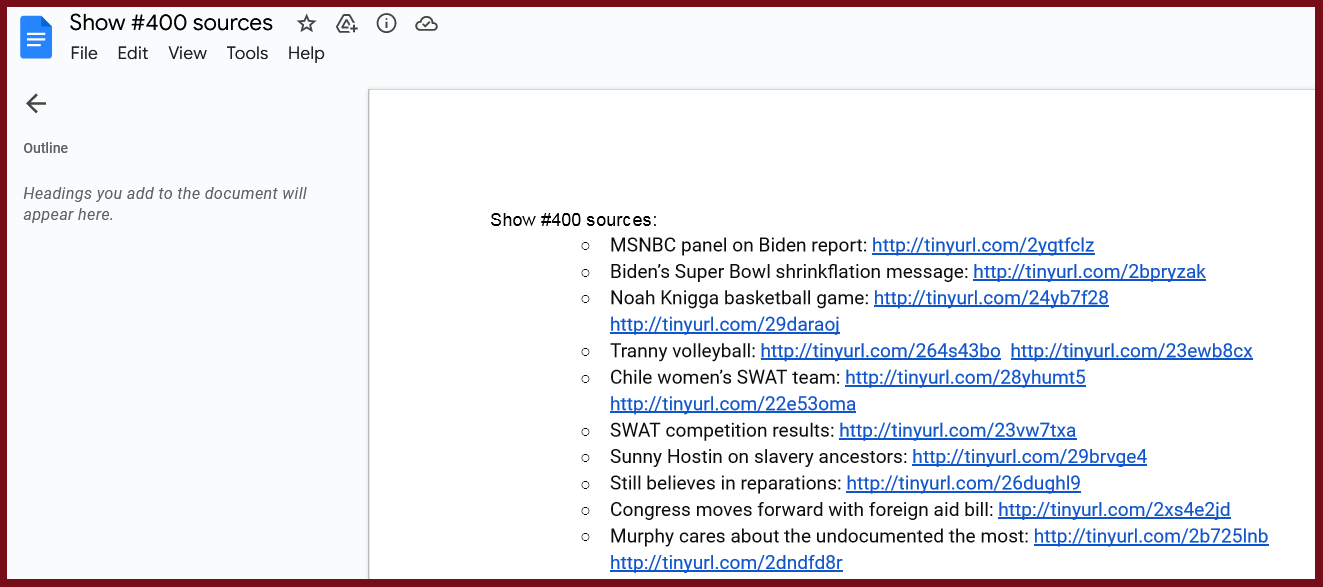Star the Show #400 sources document
The height and width of the screenshot is (587, 1323).
(307, 23)
